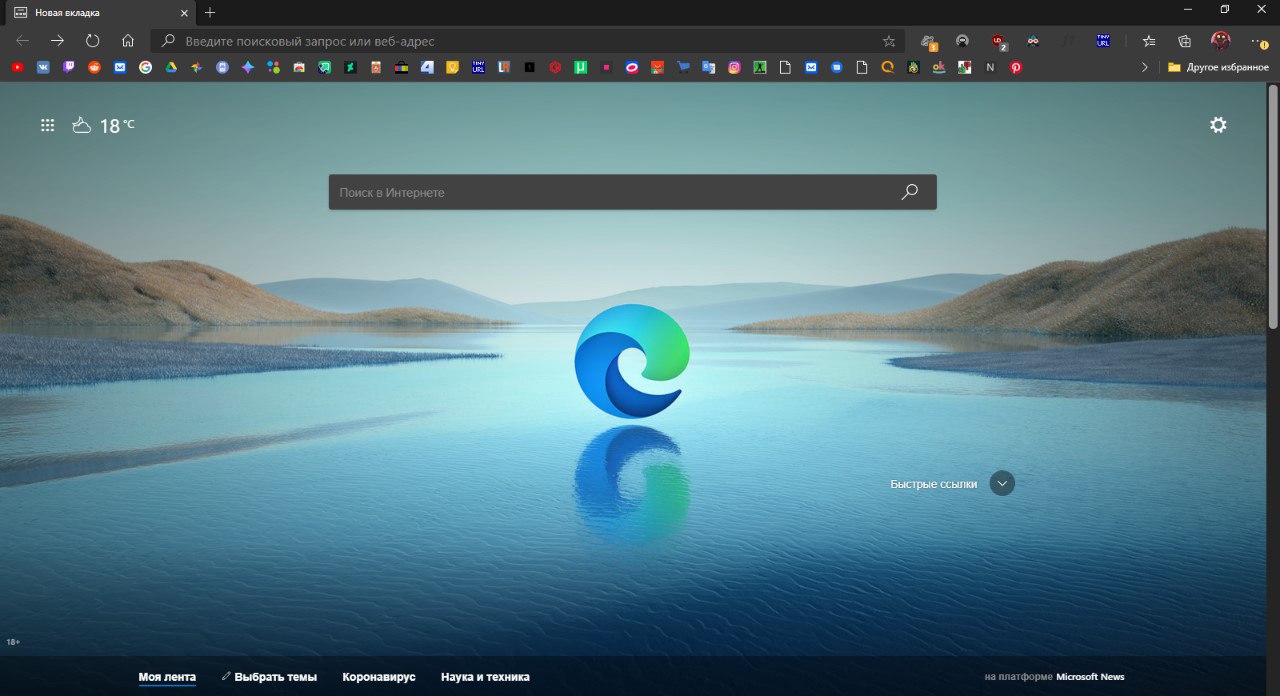Screen dimensions: 1280x696
Task: Click the search magnifier button
Action: [x=909, y=192]
